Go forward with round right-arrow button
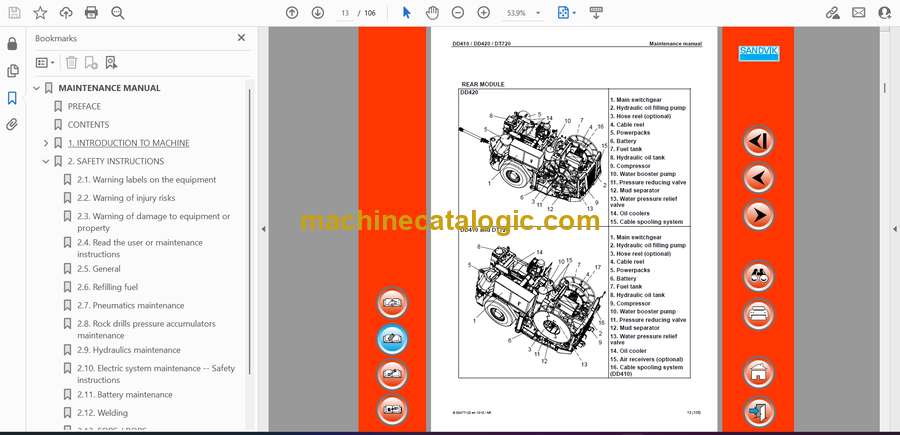This screenshot has height=435, width=900. [x=758, y=215]
